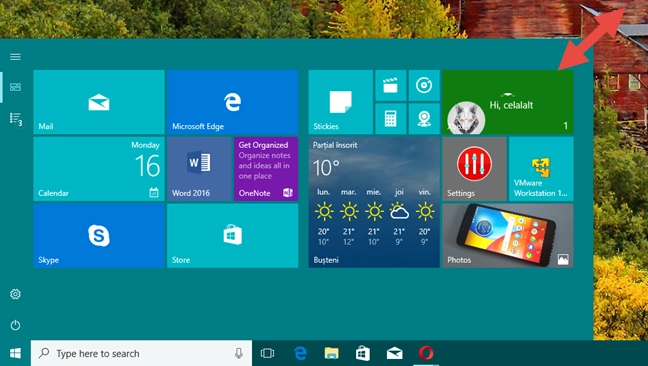
Task: Open File Explorer from the taskbar
Action: [331, 353]
